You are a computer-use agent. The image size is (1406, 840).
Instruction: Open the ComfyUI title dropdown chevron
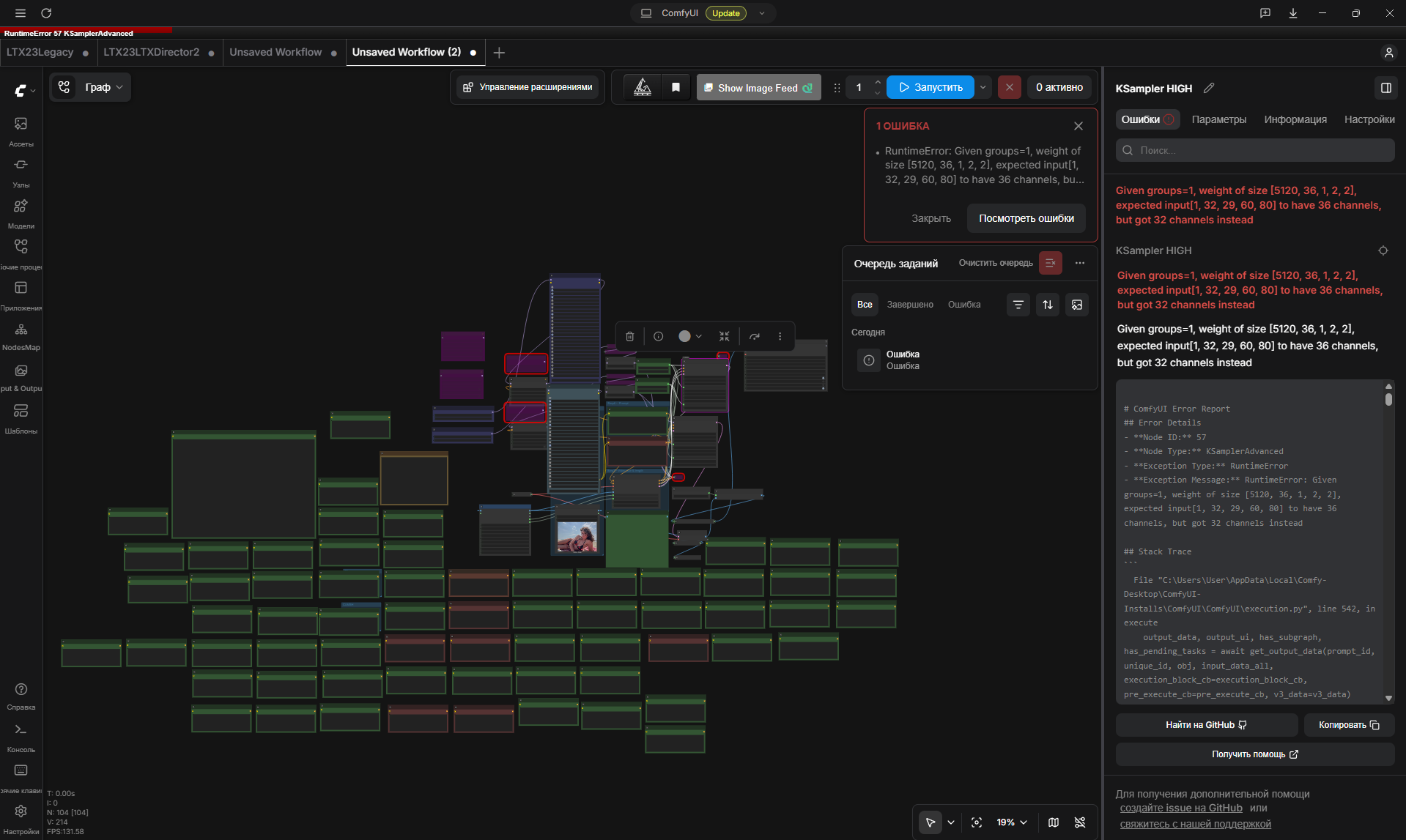click(x=762, y=13)
